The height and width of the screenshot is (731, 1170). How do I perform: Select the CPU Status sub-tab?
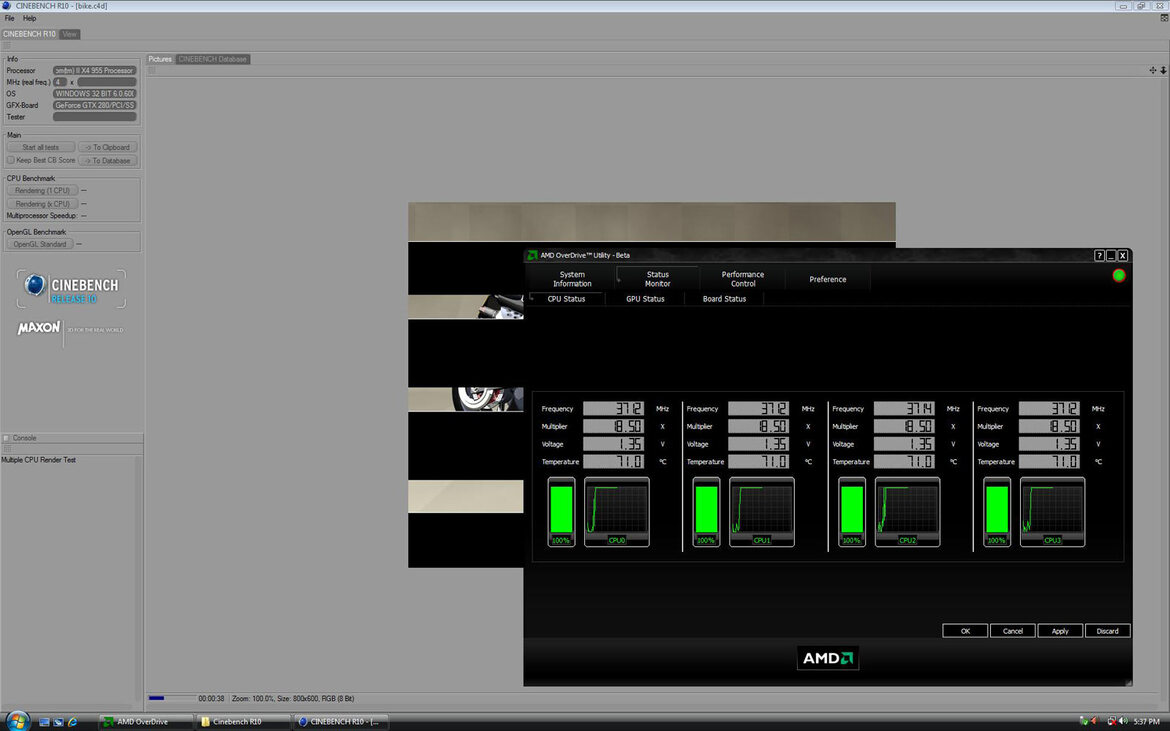click(x=566, y=298)
